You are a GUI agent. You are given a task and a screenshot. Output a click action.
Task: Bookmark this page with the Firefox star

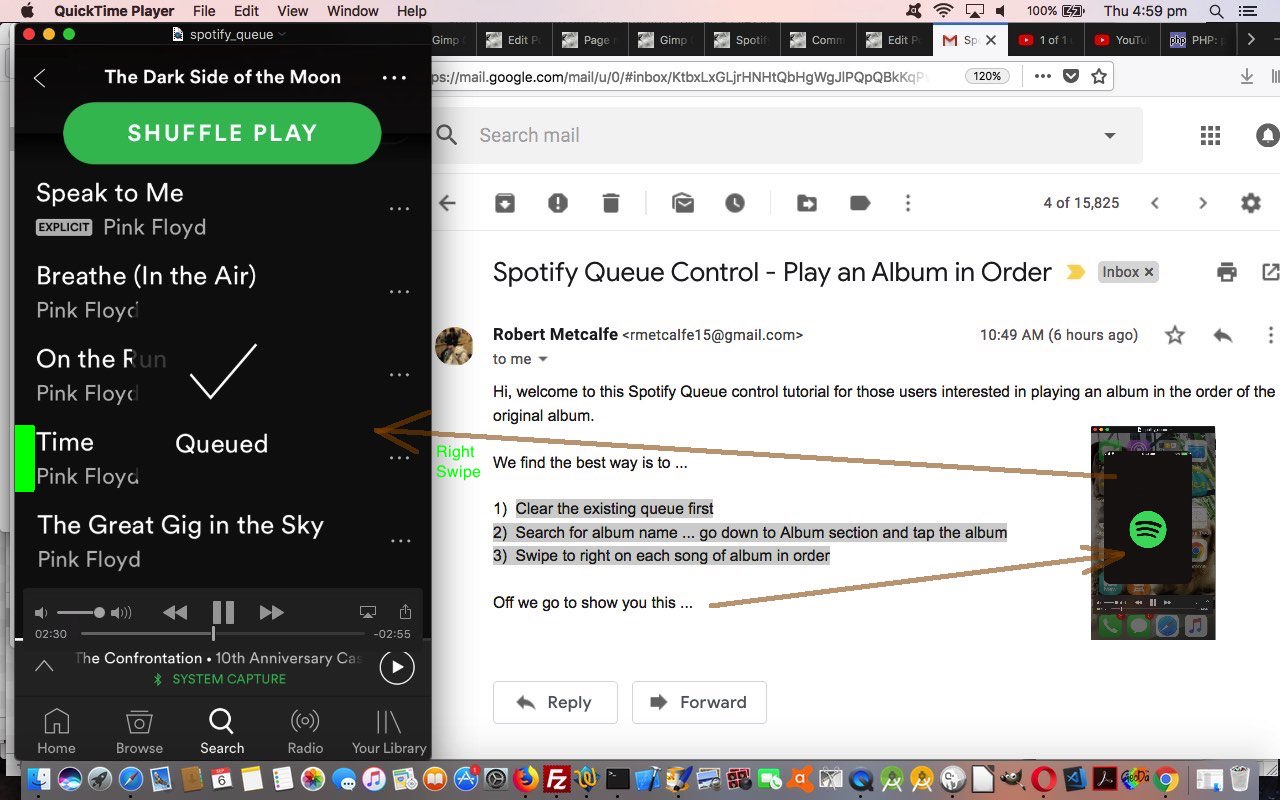tap(1099, 76)
